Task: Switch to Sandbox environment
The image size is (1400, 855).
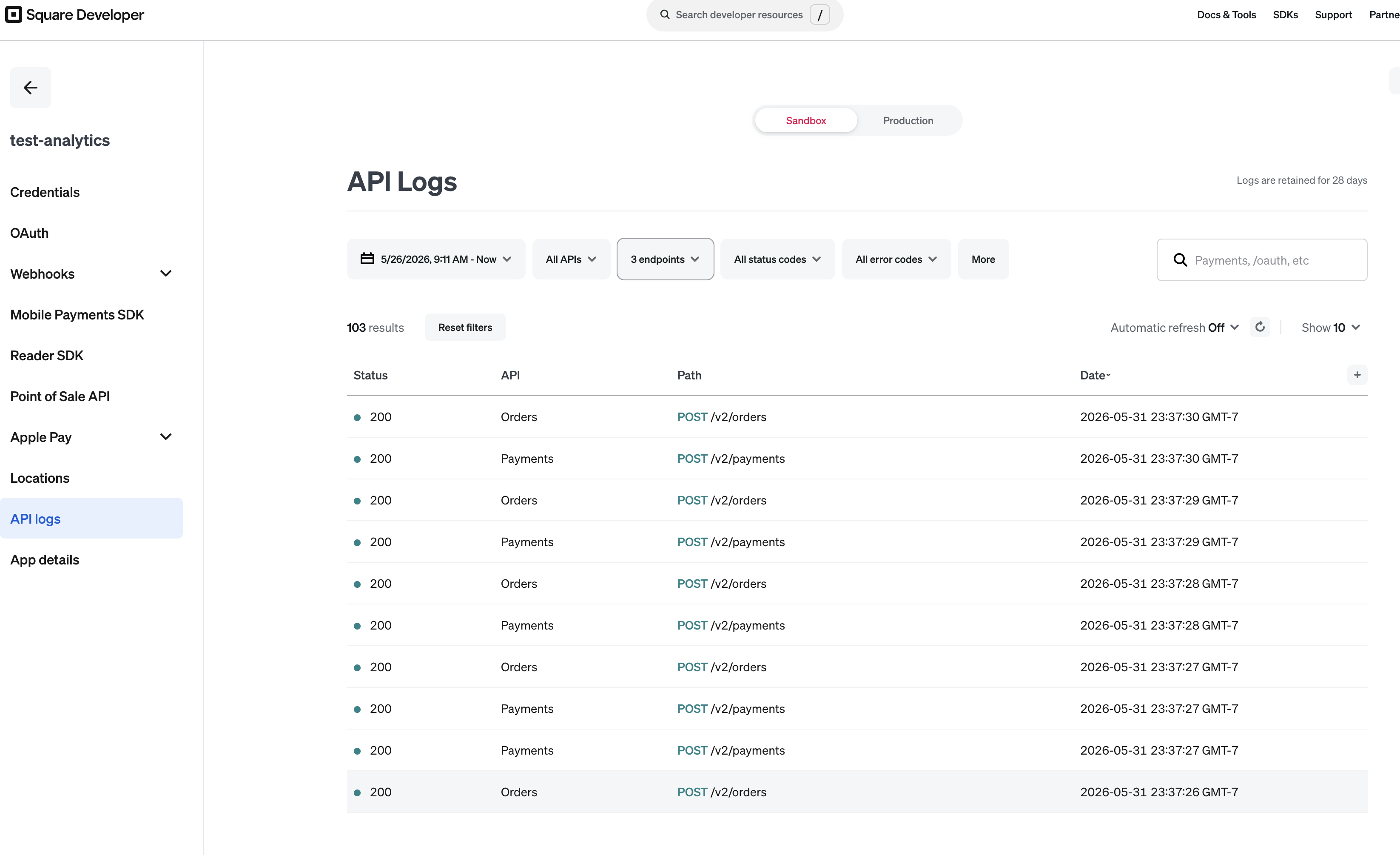Action: pyautogui.click(x=806, y=120)
